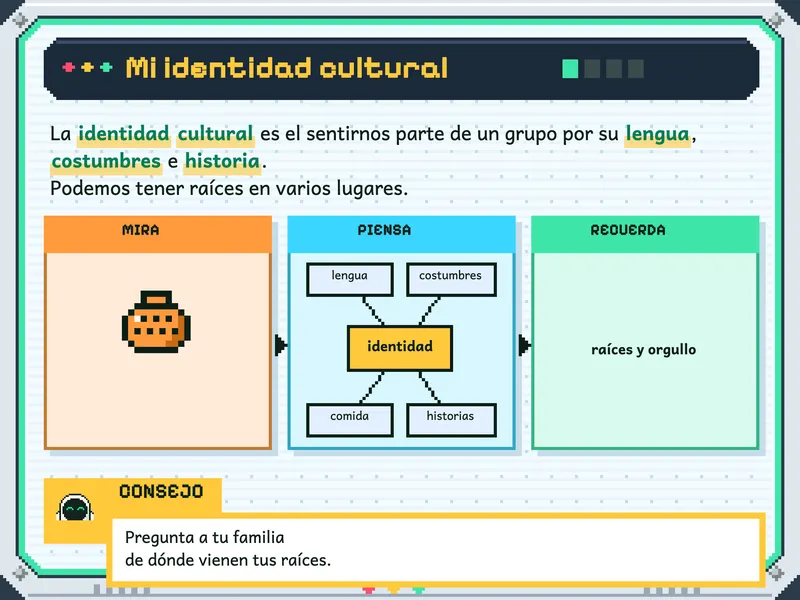Click the robot mascot icon in Consejo

click(75, 508)
